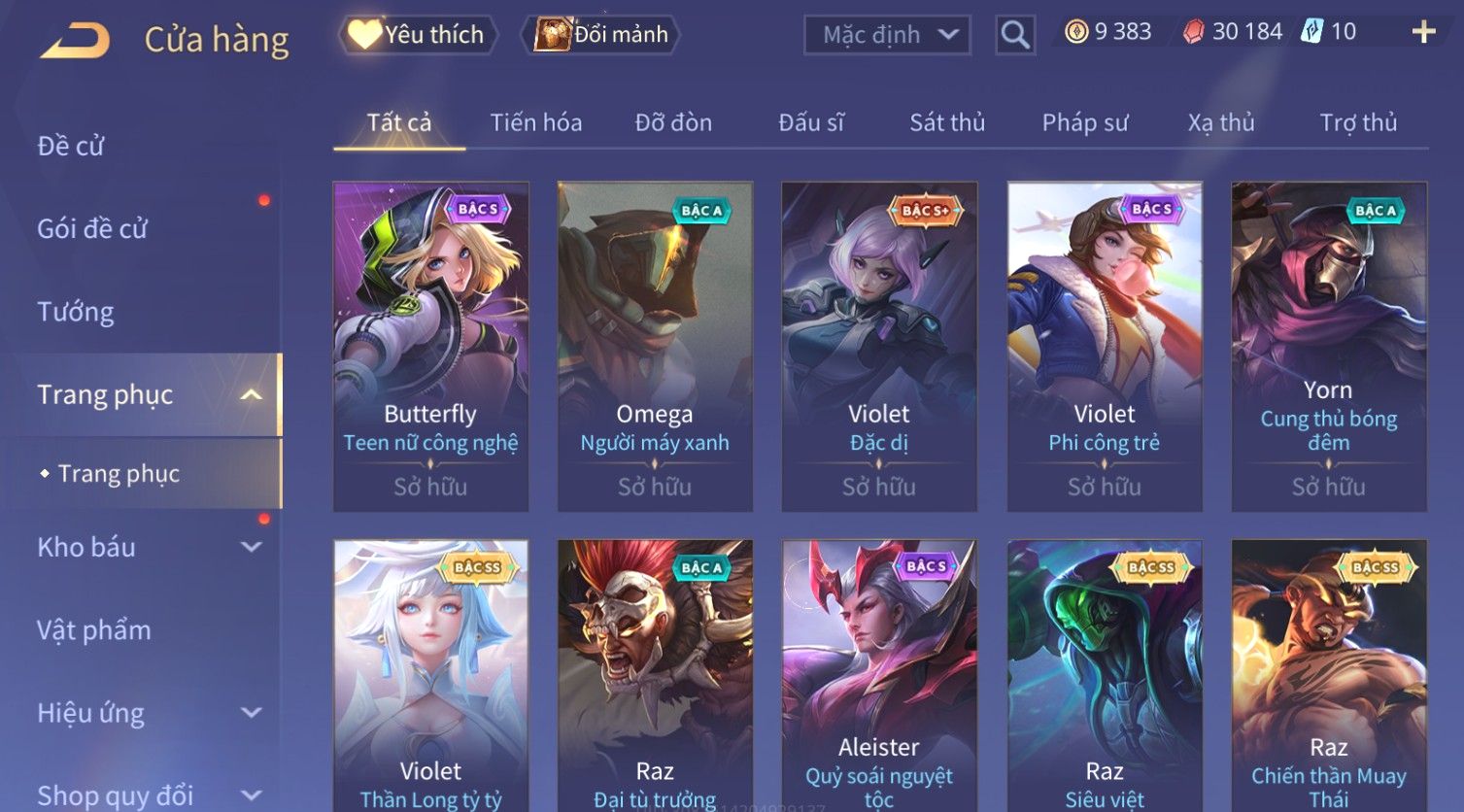Switch to the Tiến hóa tab

[x=536, y=122]
